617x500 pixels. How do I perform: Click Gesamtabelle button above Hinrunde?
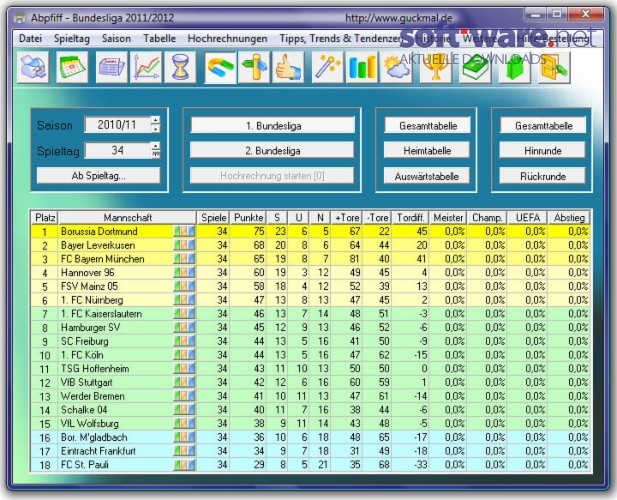click(x=543, y=125)
